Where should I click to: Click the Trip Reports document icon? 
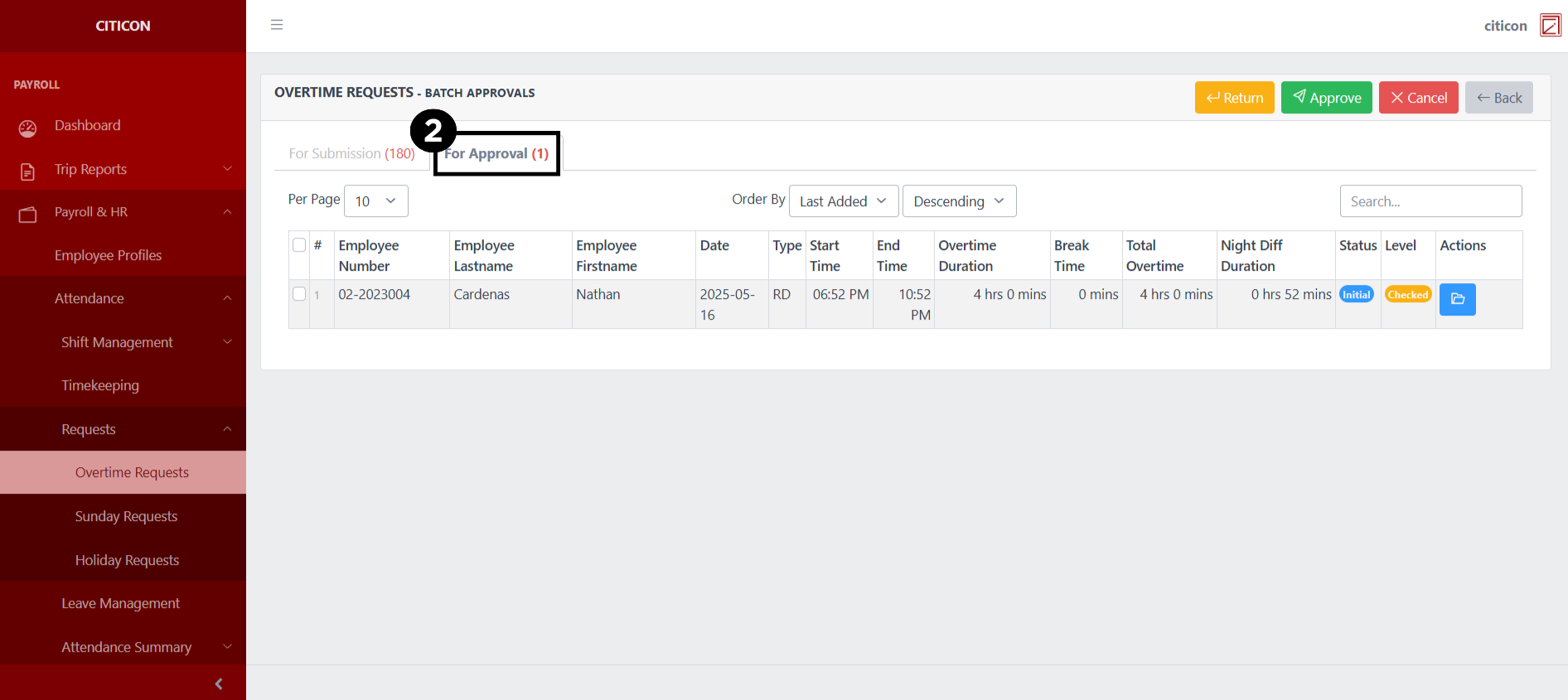[27, 171]
